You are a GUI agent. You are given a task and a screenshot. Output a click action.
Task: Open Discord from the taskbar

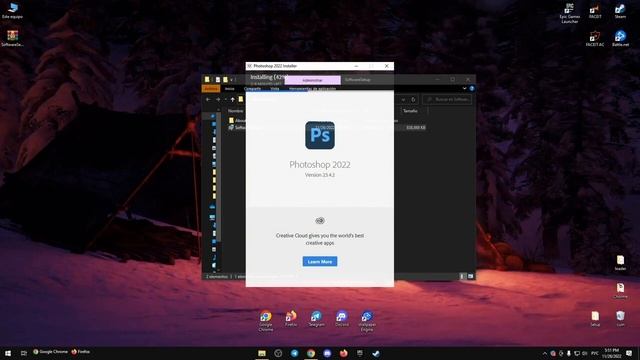[327, 353]
